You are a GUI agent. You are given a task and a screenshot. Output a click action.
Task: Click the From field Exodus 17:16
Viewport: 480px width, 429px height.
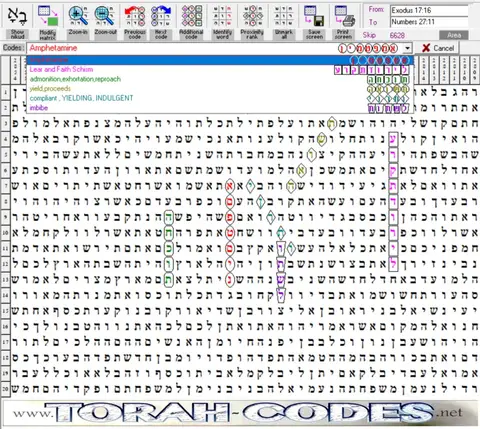pos(429,11)
